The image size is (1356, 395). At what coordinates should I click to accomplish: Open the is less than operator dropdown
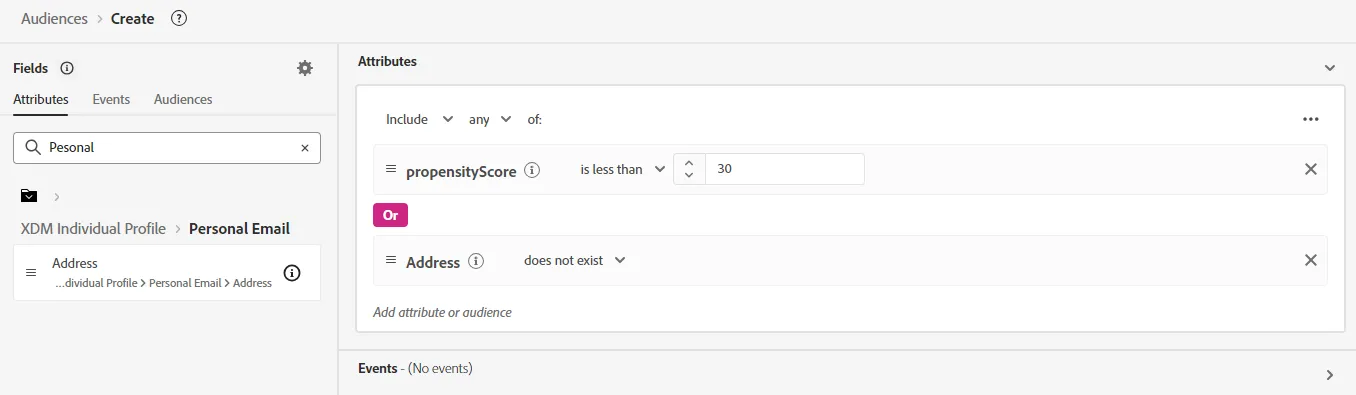click(623, 169)
